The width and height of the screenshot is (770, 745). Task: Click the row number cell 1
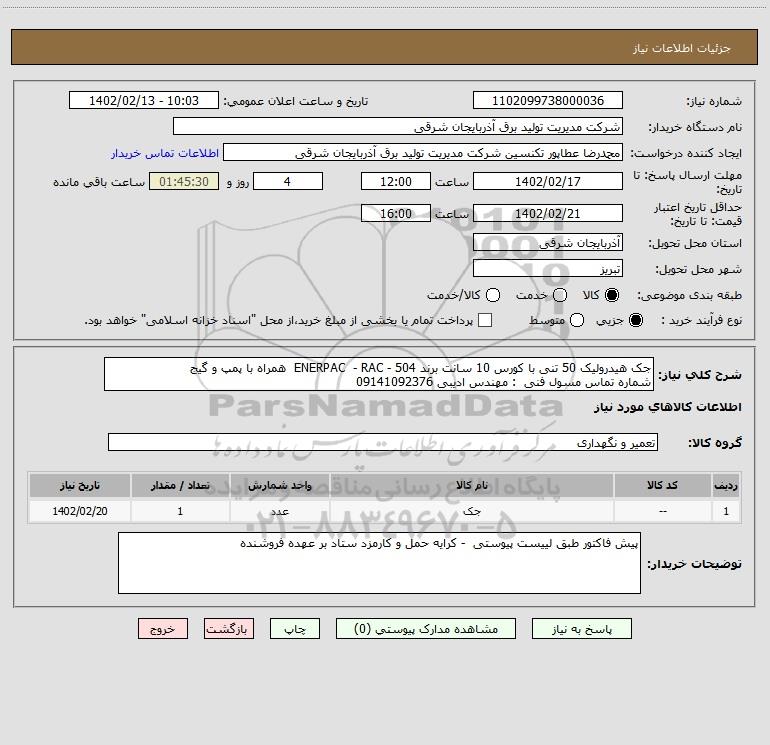point(726,511)
